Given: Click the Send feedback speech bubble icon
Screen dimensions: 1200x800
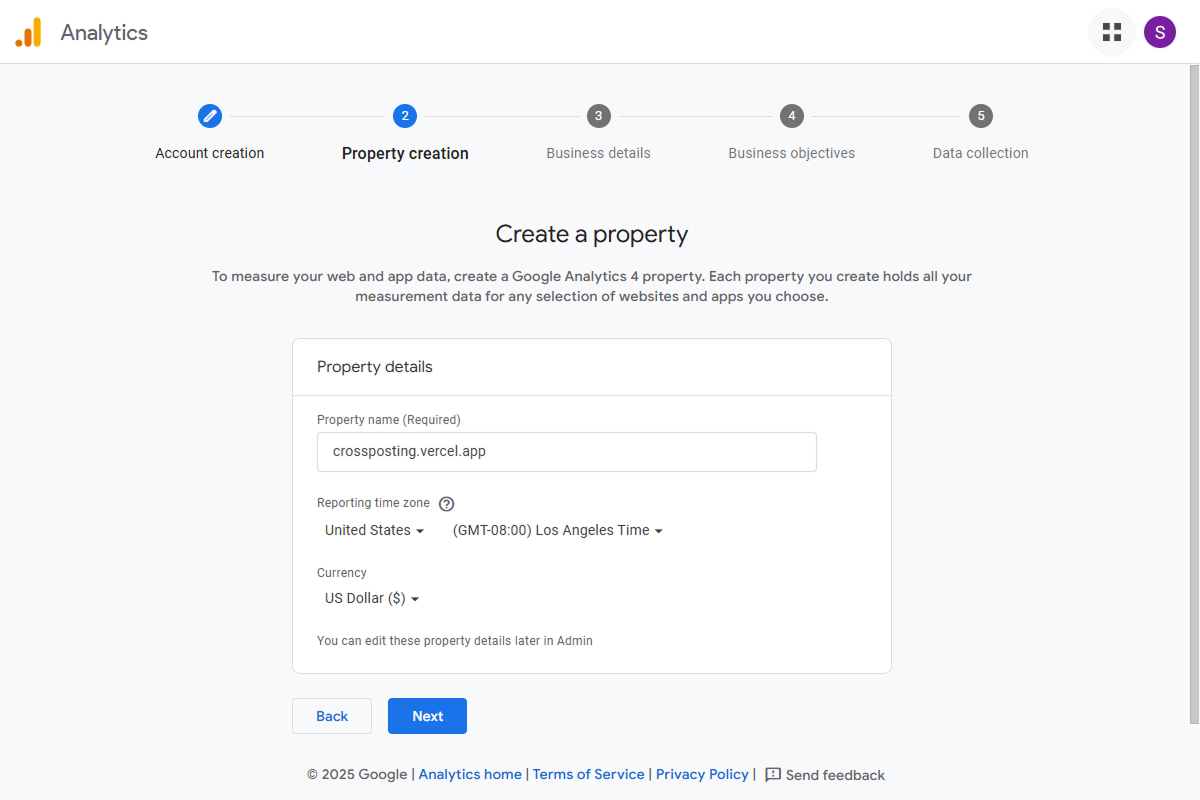Looking at the screenshot, I should pyautogui.click(x=771, y=774).
